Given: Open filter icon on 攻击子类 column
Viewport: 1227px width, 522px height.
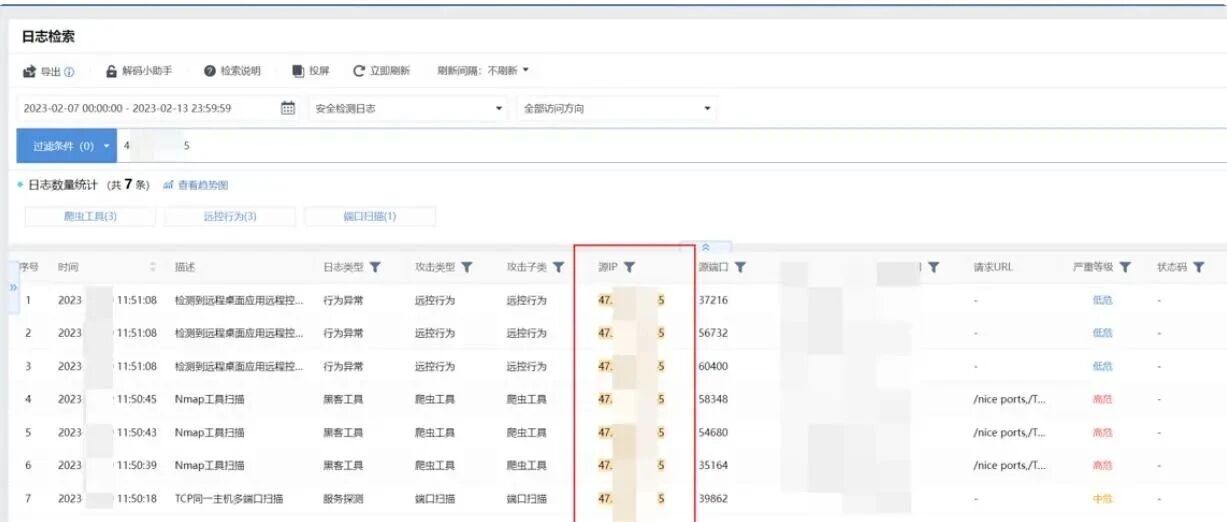Looking at the screenshot, I should point(559,267).
